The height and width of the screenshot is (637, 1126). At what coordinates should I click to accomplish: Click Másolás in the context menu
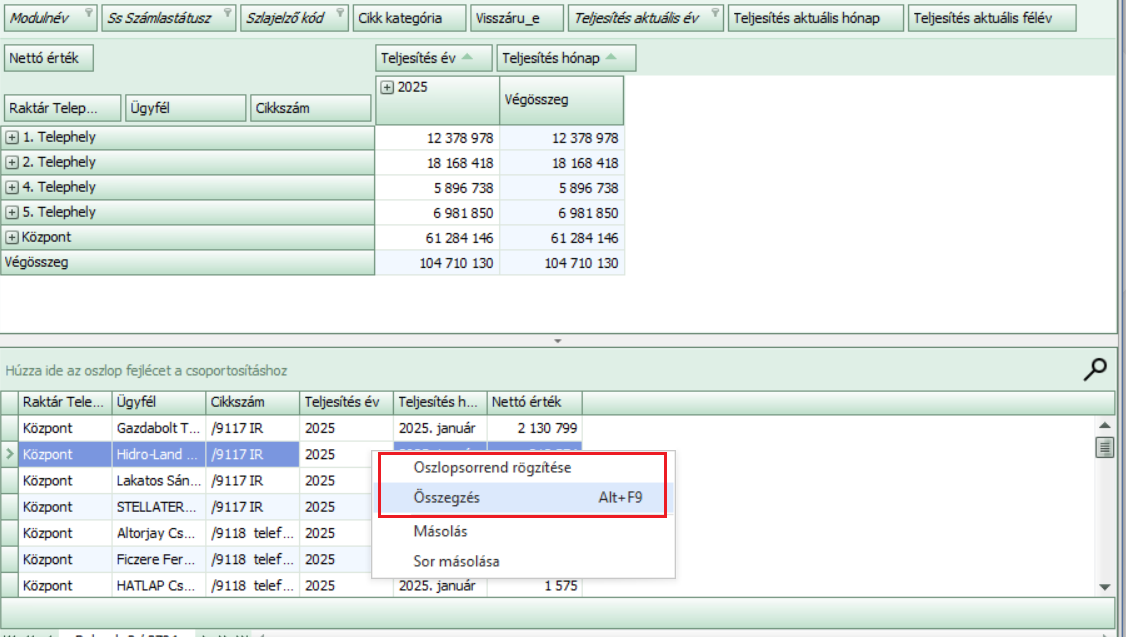coord(440,532)
